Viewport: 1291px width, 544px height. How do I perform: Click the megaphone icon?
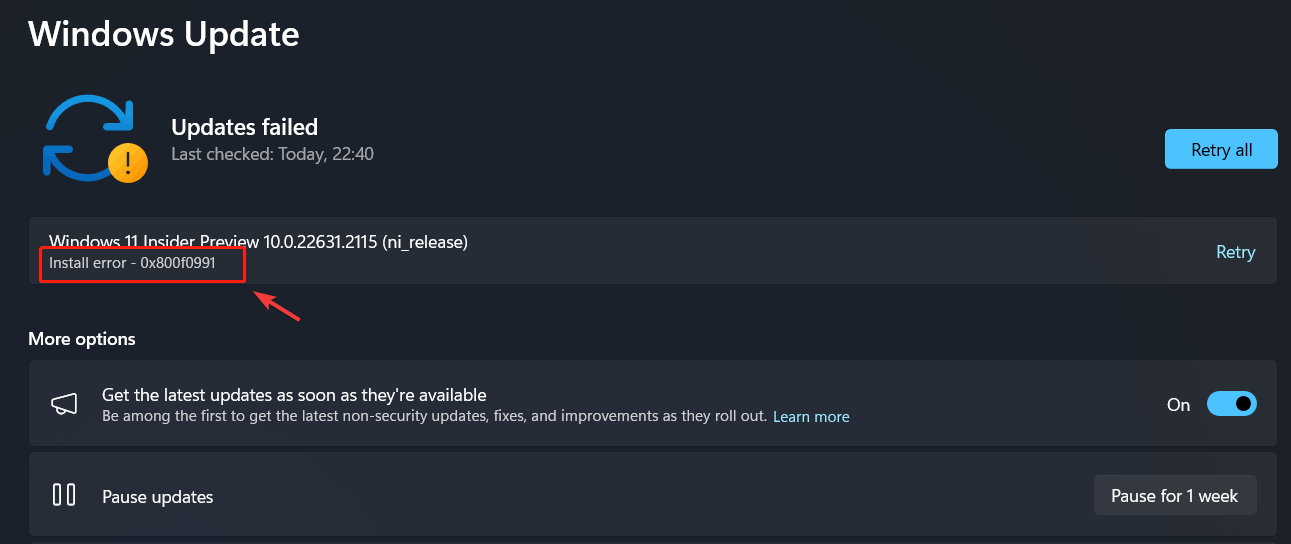coord(64,404)
